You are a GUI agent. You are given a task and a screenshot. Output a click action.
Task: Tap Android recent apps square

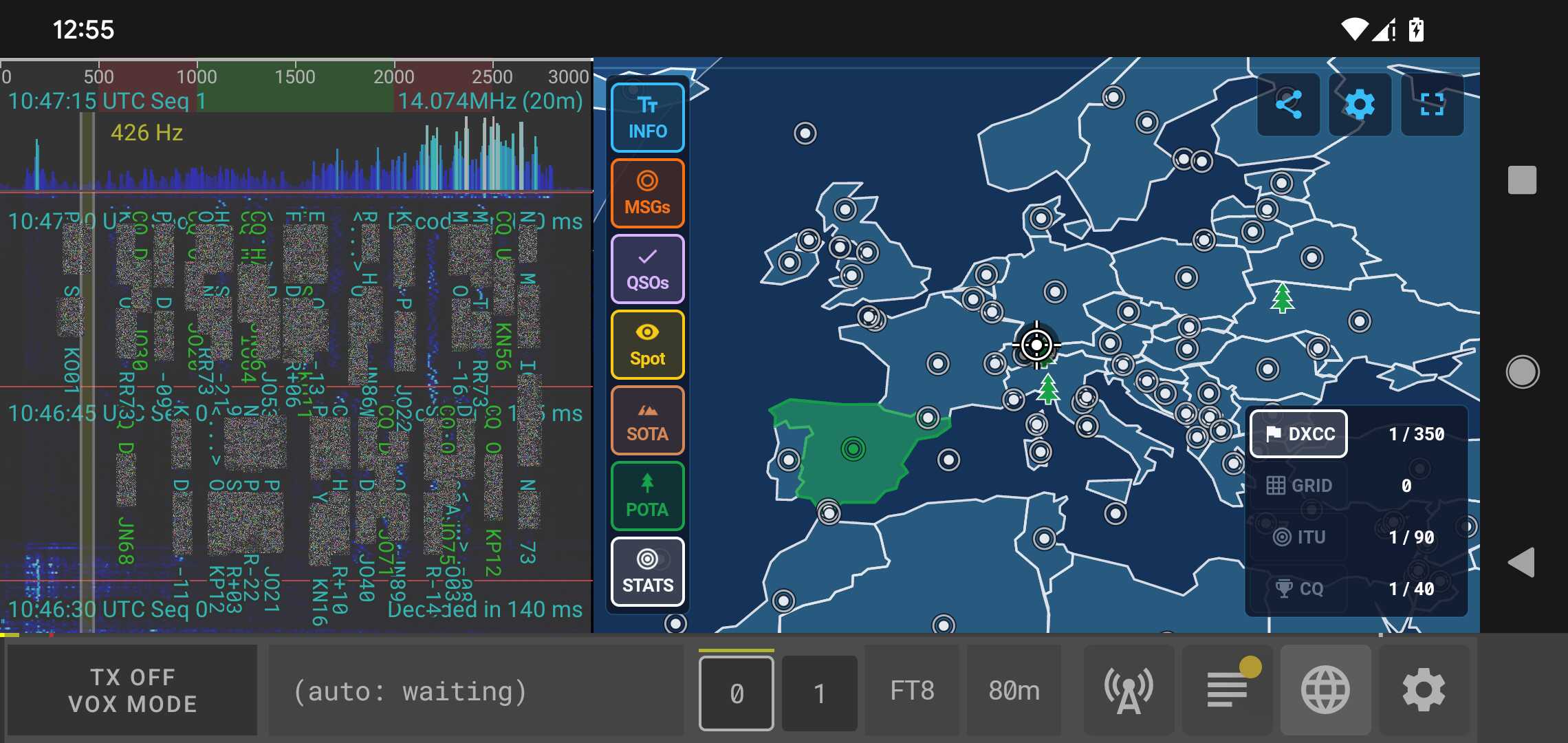point(1522,180)
